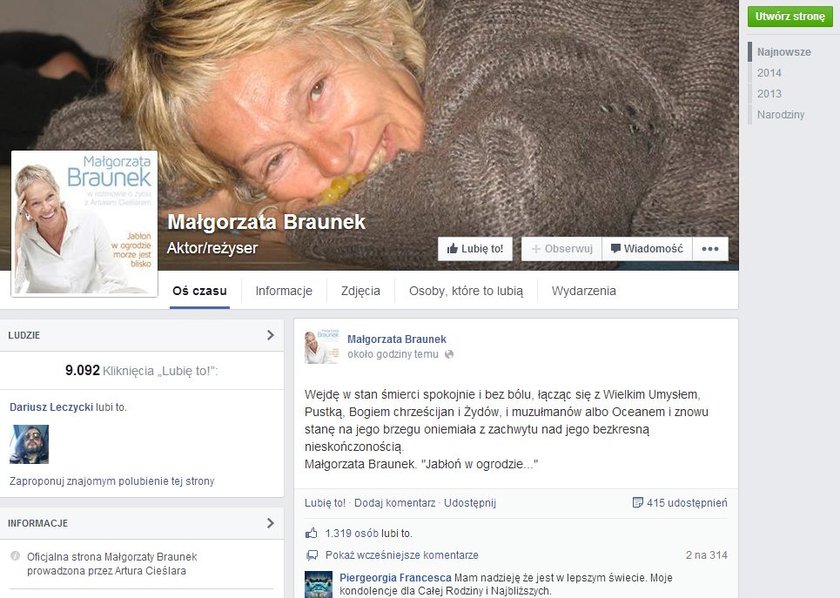Click the three-dots more options button
The height and width of the screenshot is (598, 840).
[710, 249]
